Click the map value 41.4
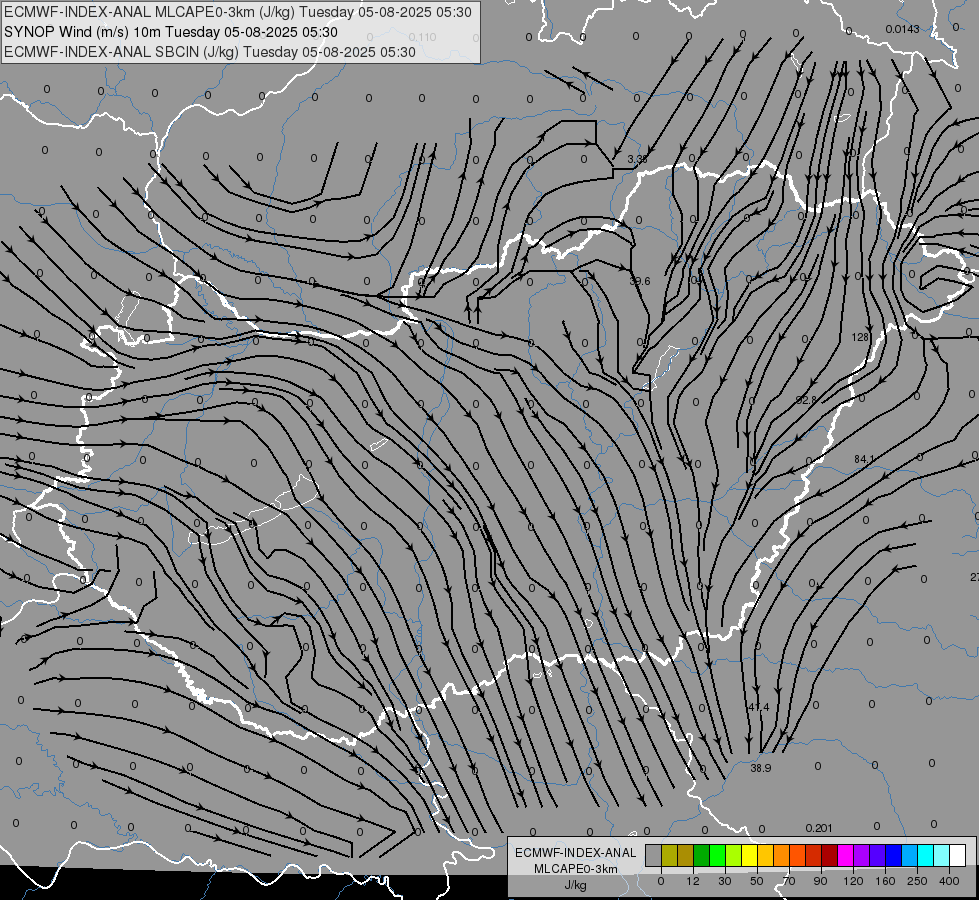Image resolution: width=979 pixels, height=900 pixels. 759,707
